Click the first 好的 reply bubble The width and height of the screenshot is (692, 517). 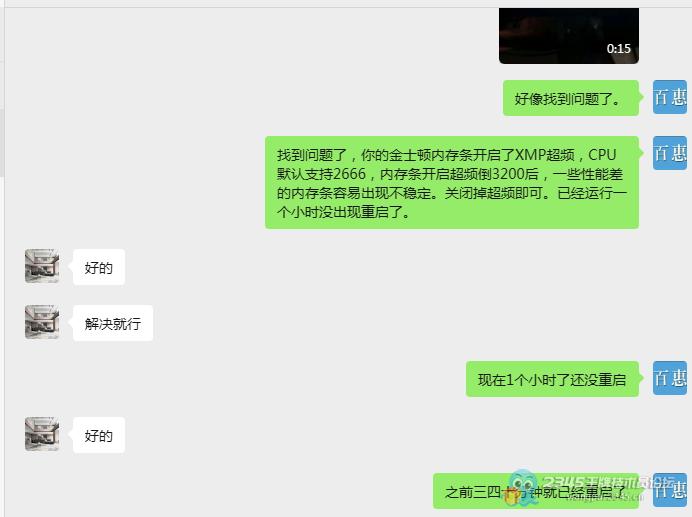pos(99,267)
